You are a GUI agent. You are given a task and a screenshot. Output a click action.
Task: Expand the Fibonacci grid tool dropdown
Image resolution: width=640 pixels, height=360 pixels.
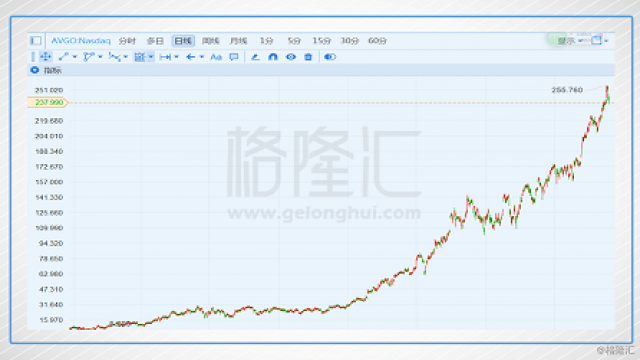(151, 57)
